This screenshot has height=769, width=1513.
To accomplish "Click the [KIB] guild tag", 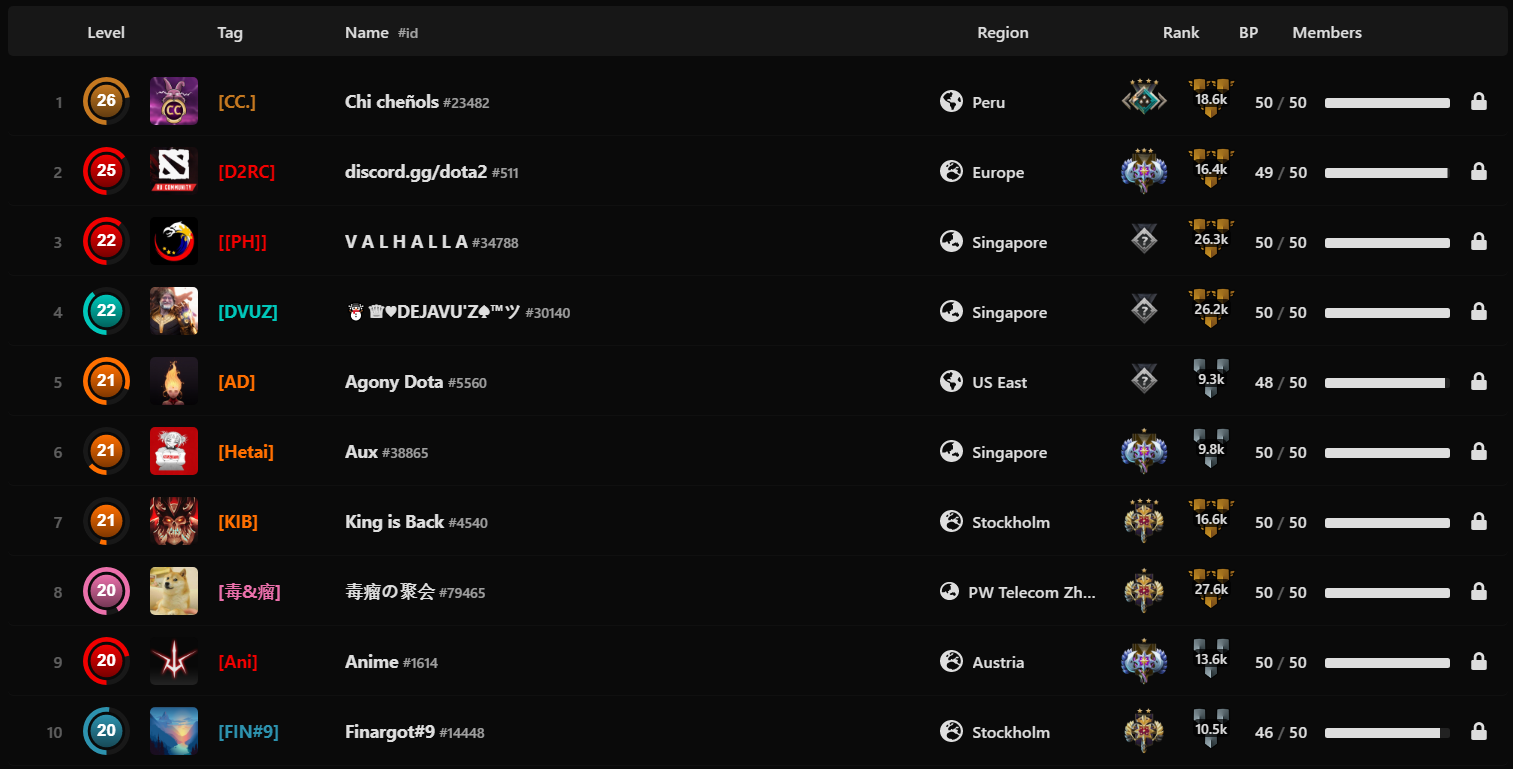I will [238, 522].
